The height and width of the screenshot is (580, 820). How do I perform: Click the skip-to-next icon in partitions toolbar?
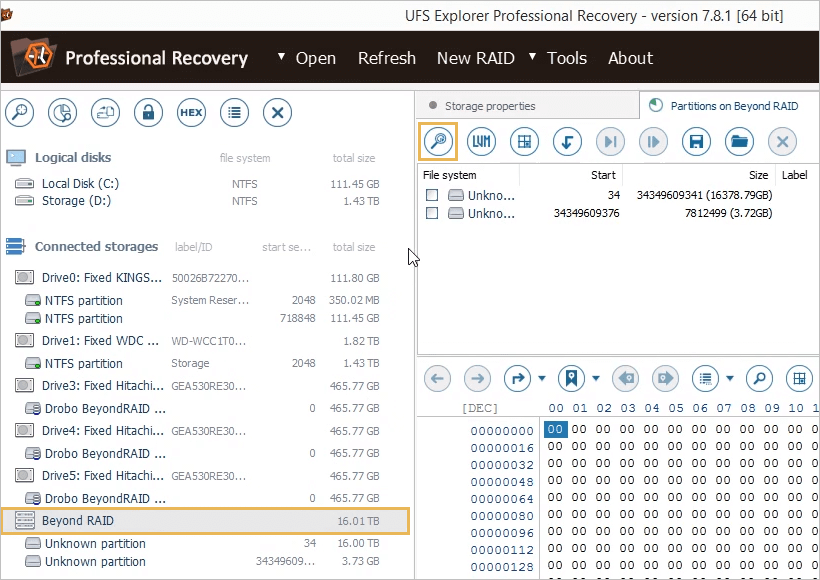coord(610,141)
